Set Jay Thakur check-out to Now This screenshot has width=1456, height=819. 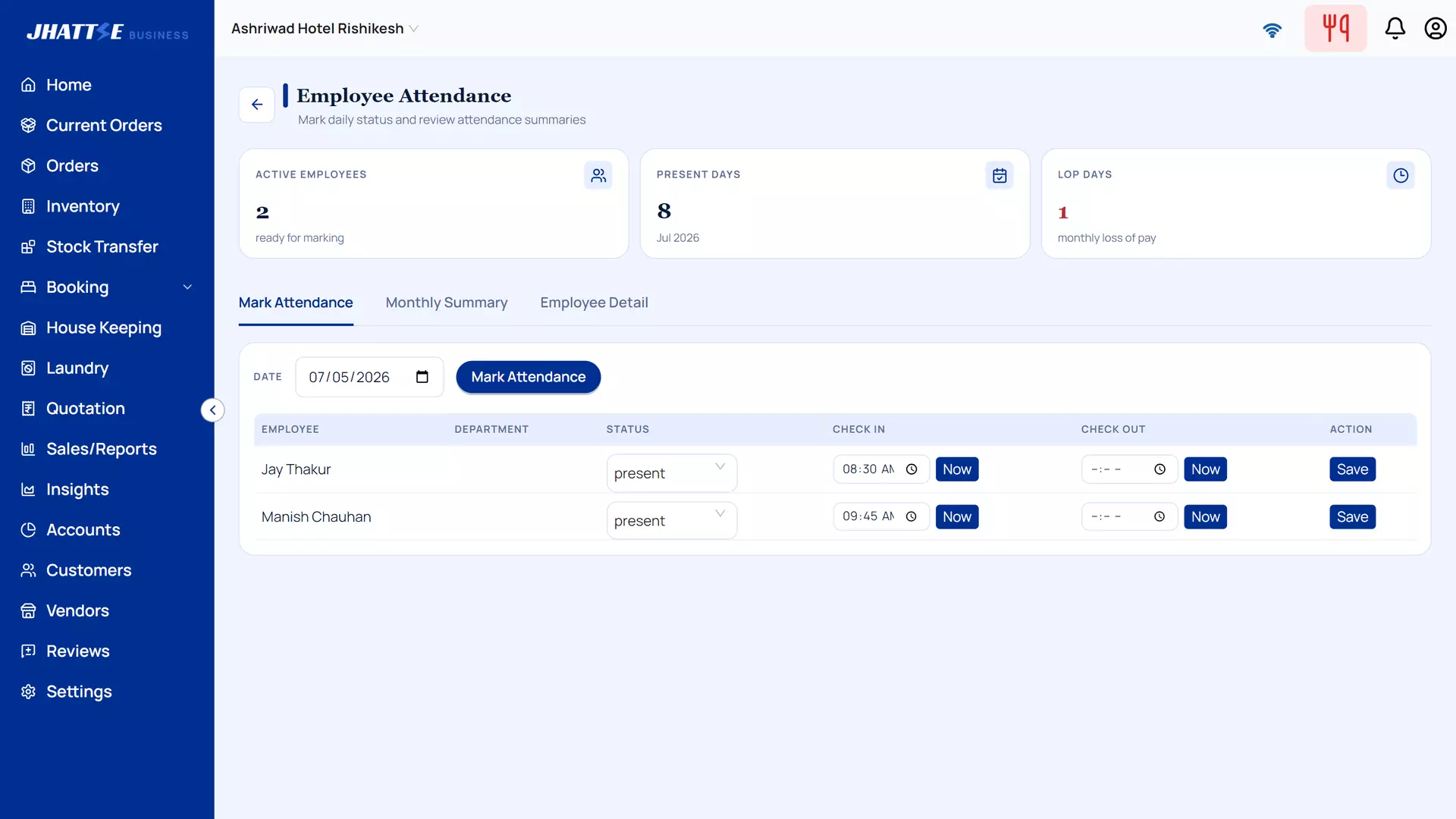click(x=1205, y=469)
